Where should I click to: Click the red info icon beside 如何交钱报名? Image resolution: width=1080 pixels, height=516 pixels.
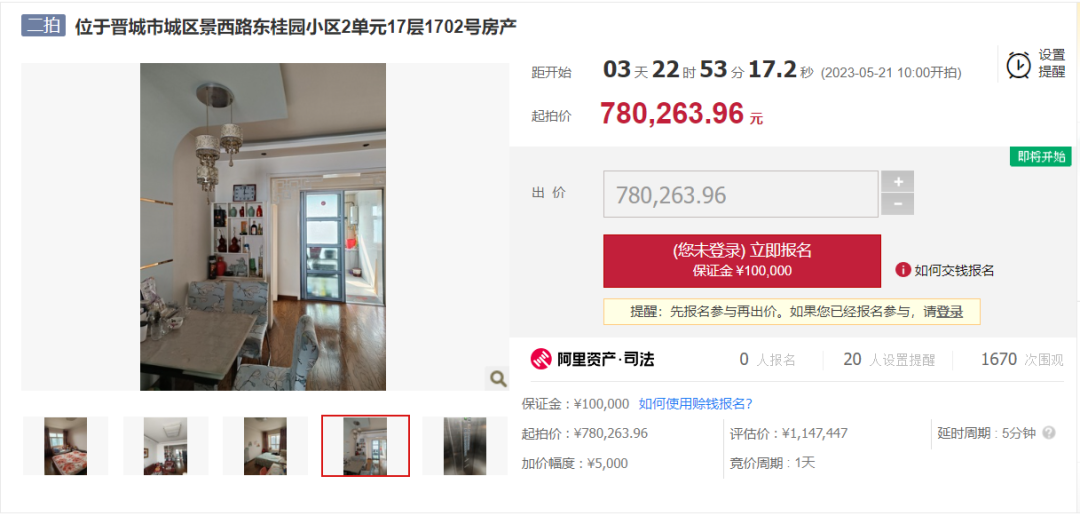903,270
